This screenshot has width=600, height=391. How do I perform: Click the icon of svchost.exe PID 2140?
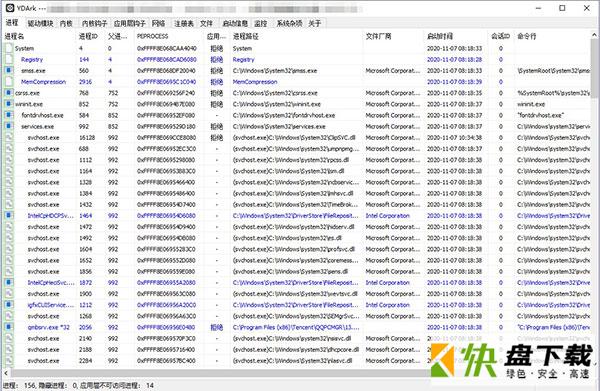(x=9, y=338)
